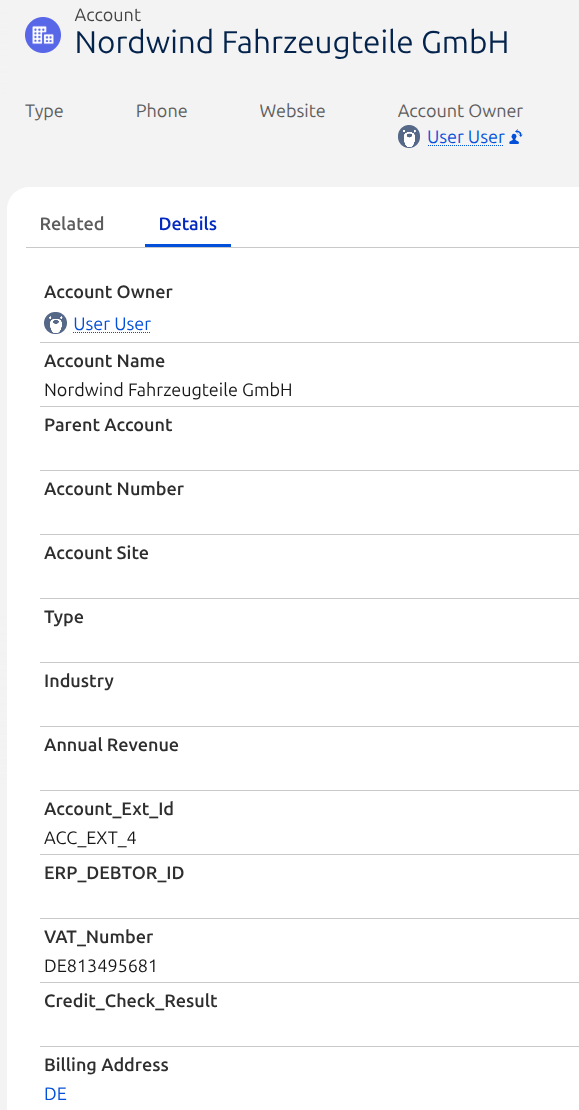Click the avatar icon in Account Owner details field
The height and width of the screenshot is (1110, 579).
[x=55, y=324]
